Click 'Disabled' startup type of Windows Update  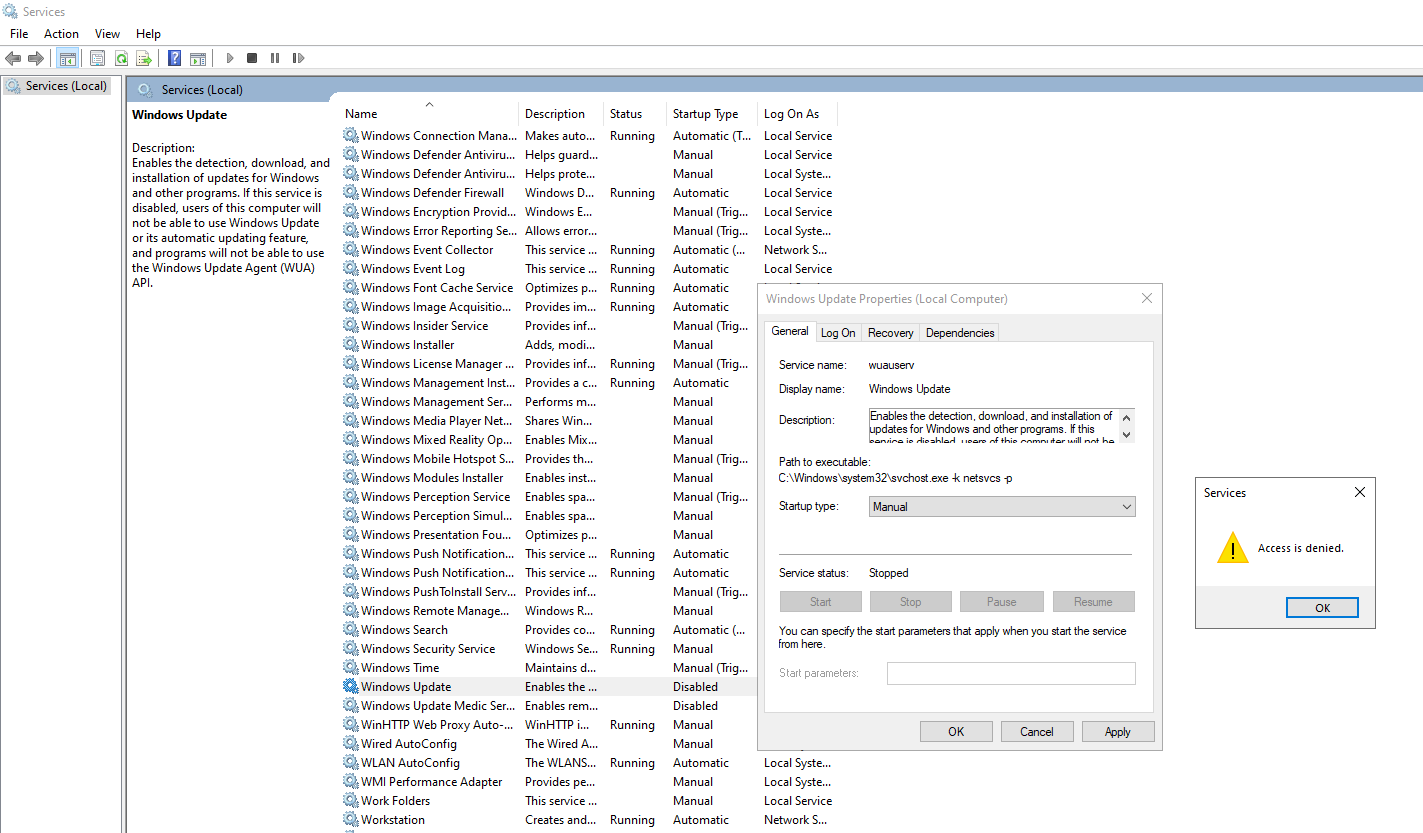coord(695,687)
